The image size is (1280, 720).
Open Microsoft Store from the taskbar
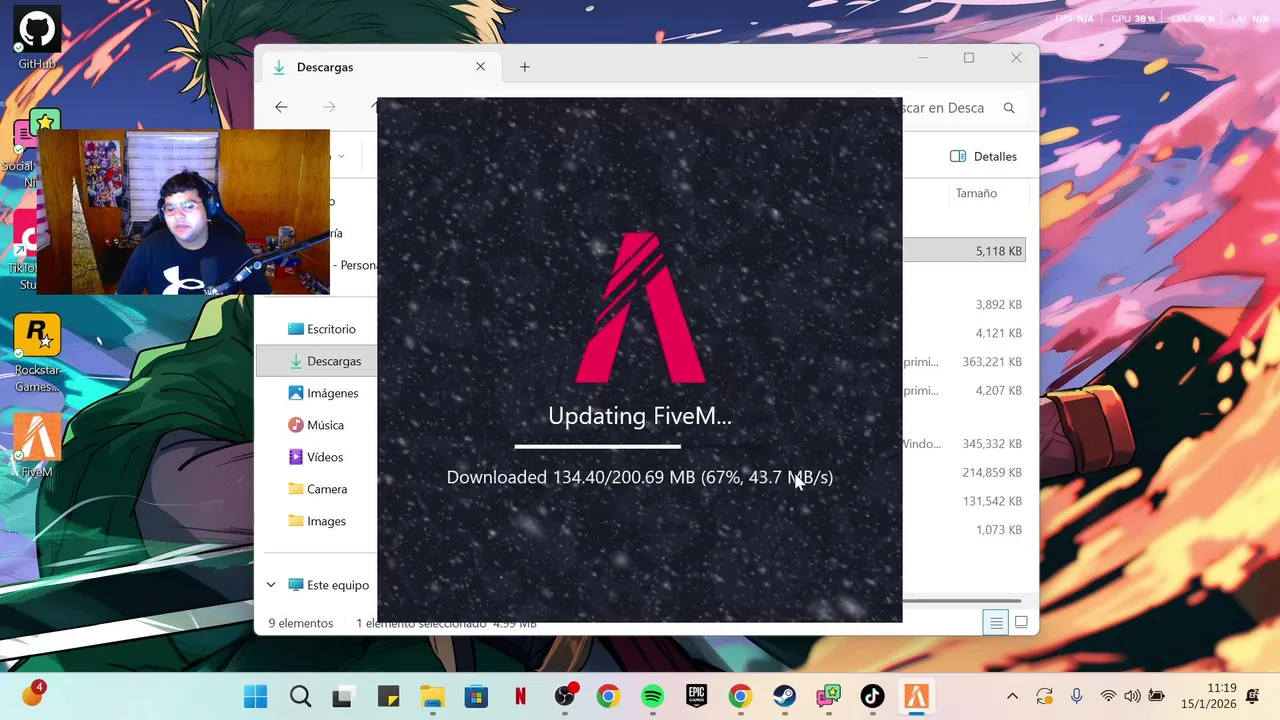476,697
